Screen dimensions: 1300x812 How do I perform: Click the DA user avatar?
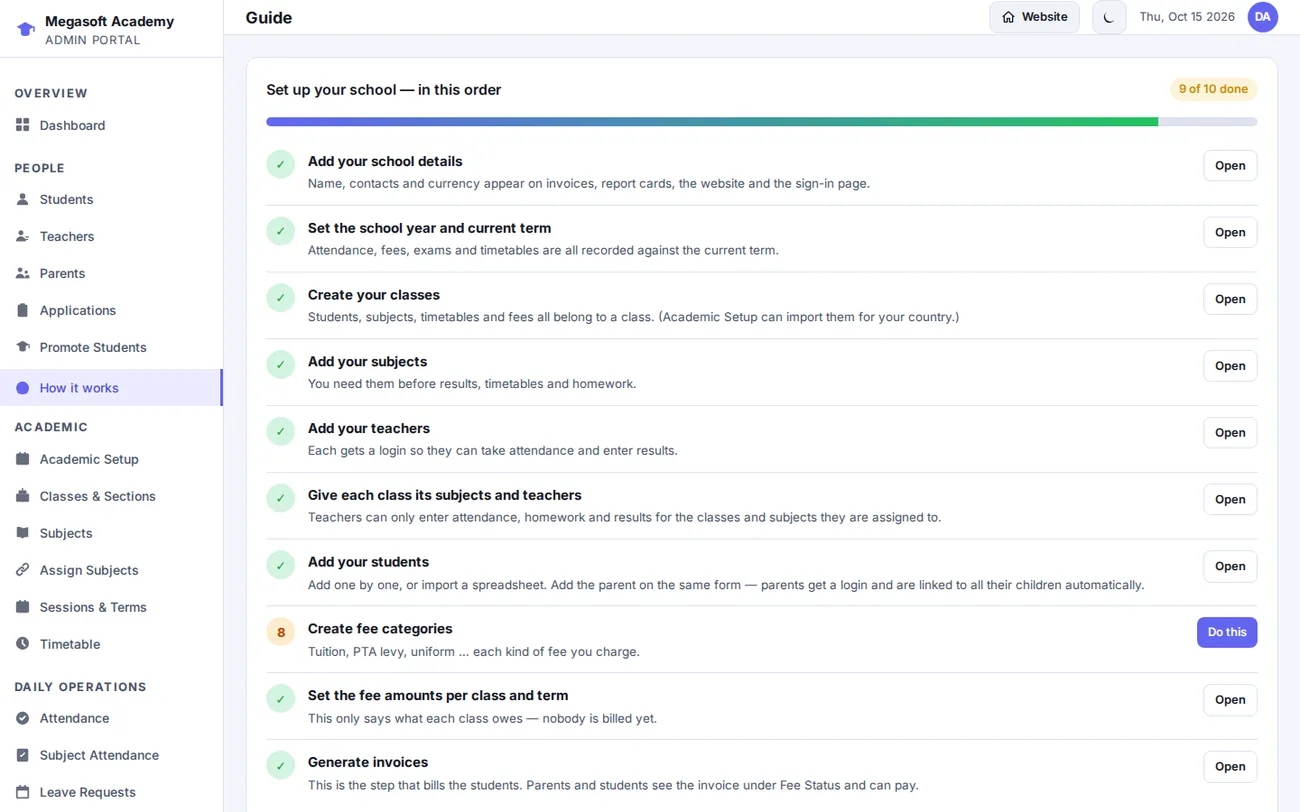(1263, 17)
